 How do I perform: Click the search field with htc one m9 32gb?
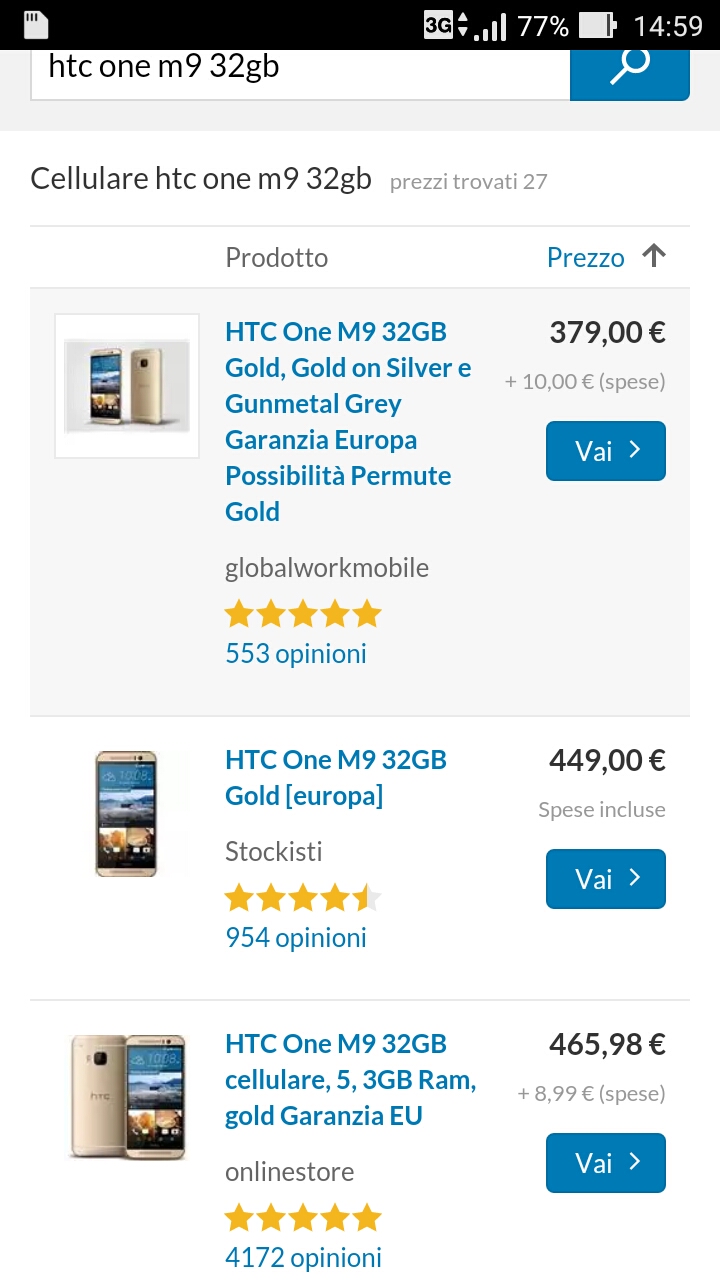click(300, 68)
